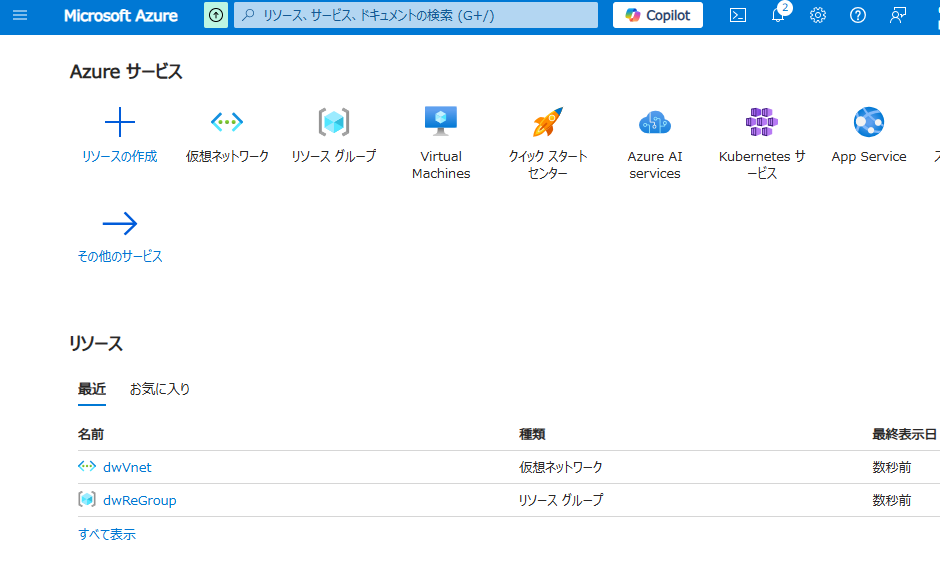
Task: Click the dwReGroup resource group row icon
Action: (87, 499)
